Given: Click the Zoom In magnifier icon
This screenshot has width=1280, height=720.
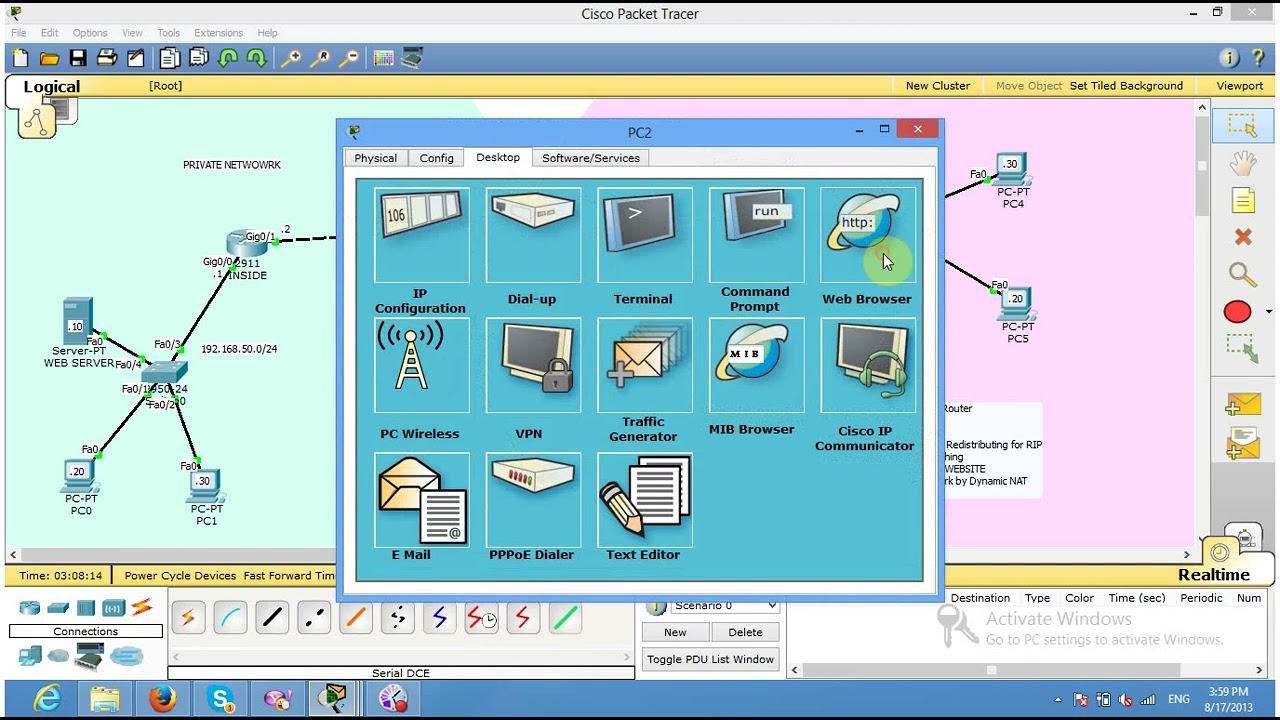Looking at the screenshot, I should 291,58.
